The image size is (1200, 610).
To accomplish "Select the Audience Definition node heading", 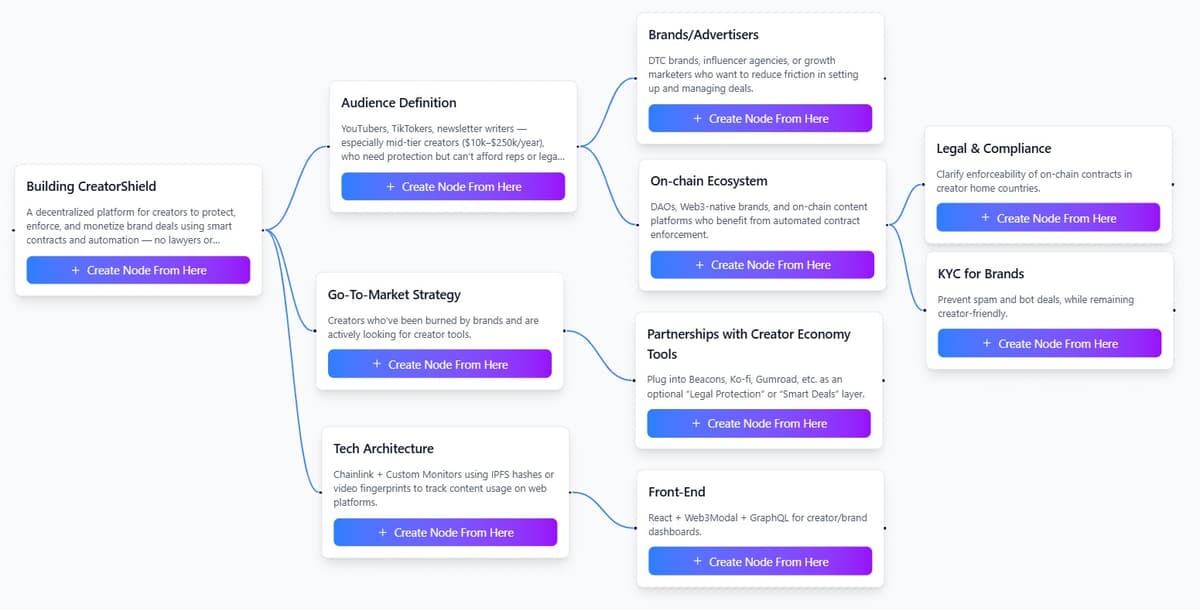I will [x=398, y=103].
